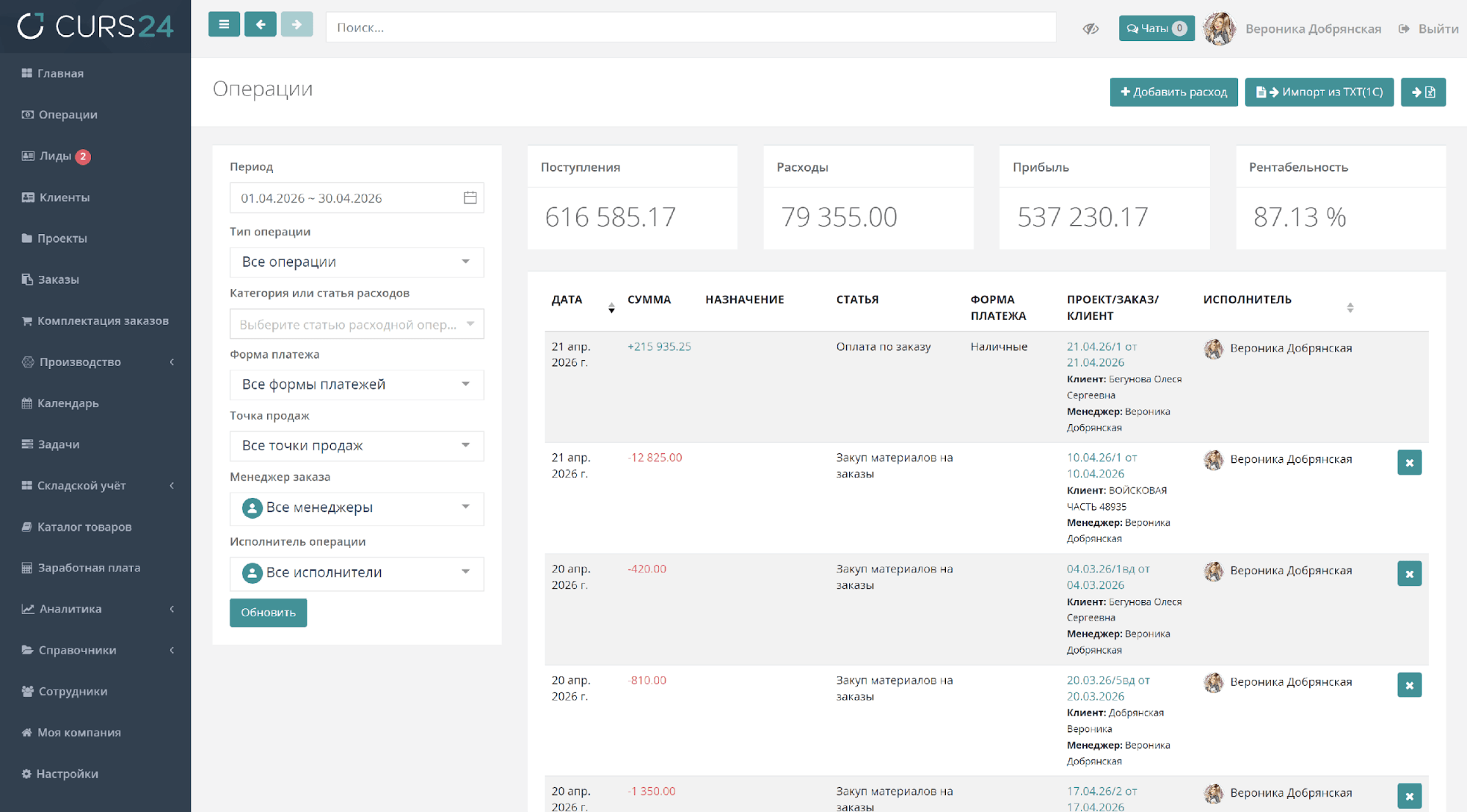The image size is (1467, 812).
Task: Click Добавить расход button
Action: (1173, 92)
